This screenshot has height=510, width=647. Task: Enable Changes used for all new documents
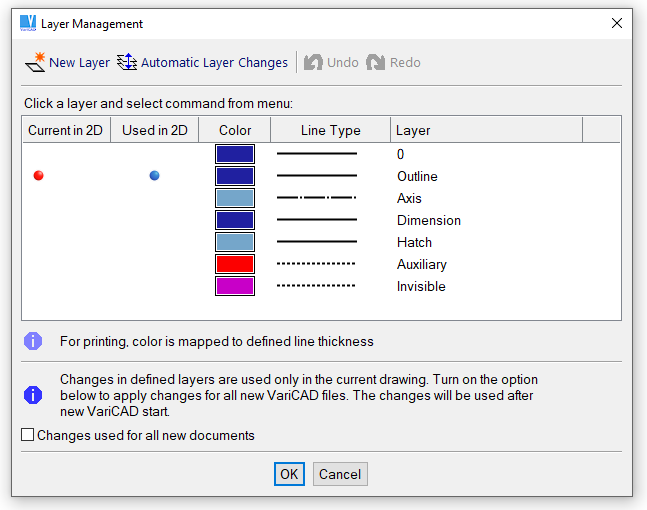point(27,436)
